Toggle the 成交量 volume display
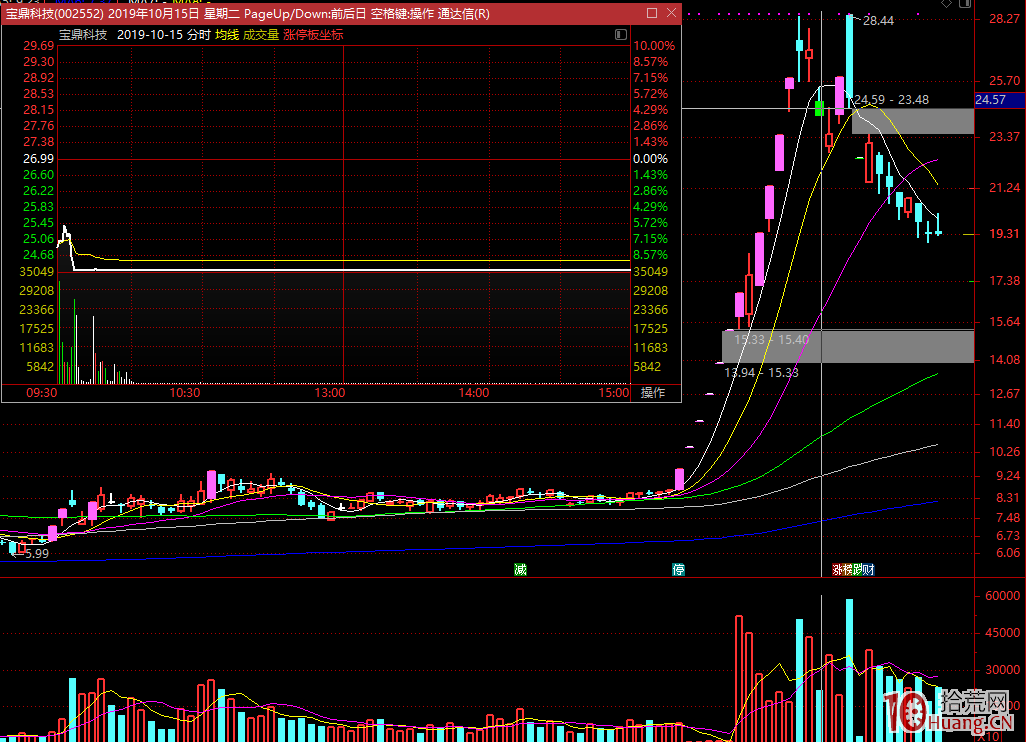The image size is (1026, 742). click(261, 34)
